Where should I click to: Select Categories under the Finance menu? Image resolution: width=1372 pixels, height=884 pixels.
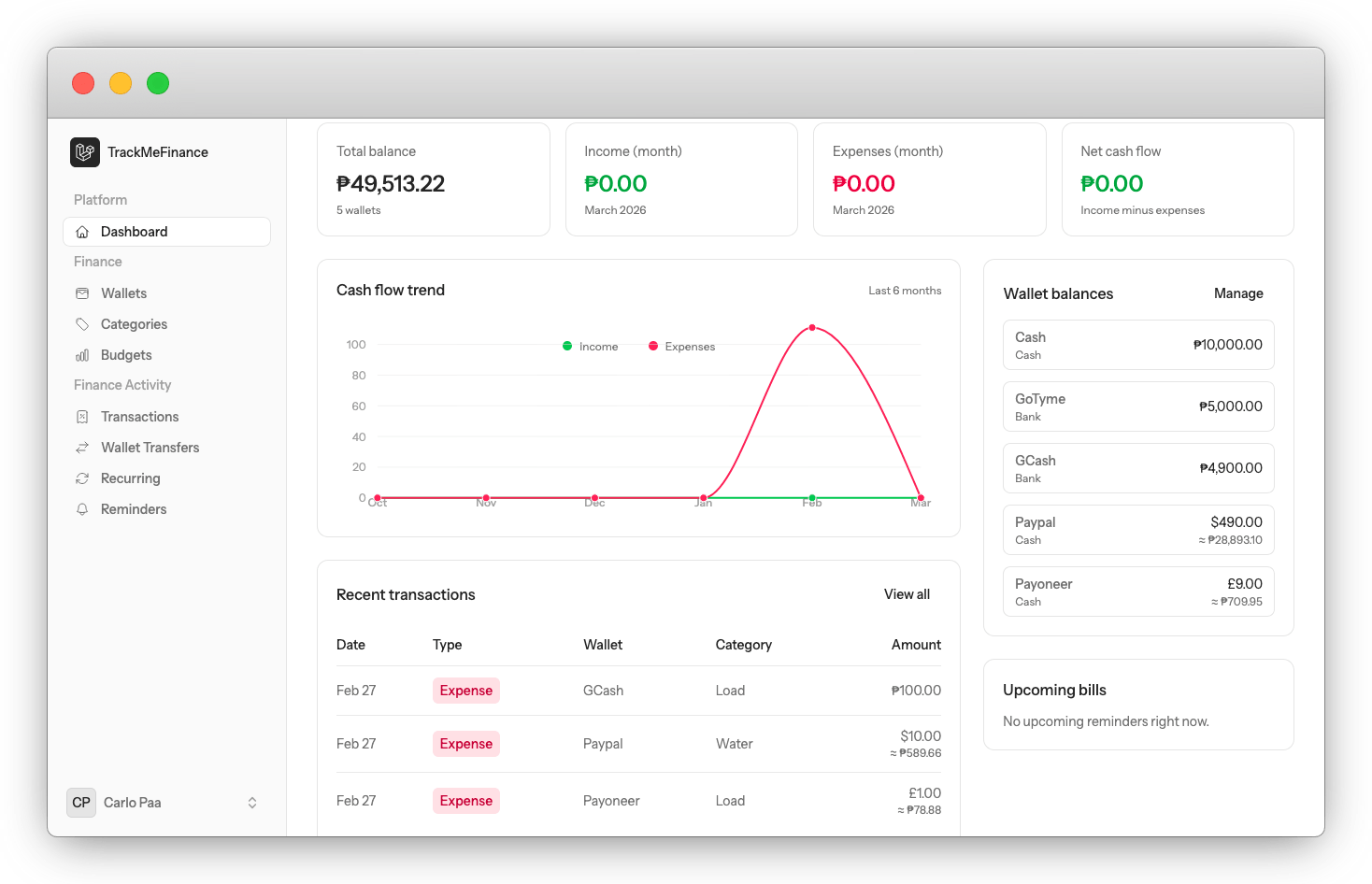pos(134,323)
